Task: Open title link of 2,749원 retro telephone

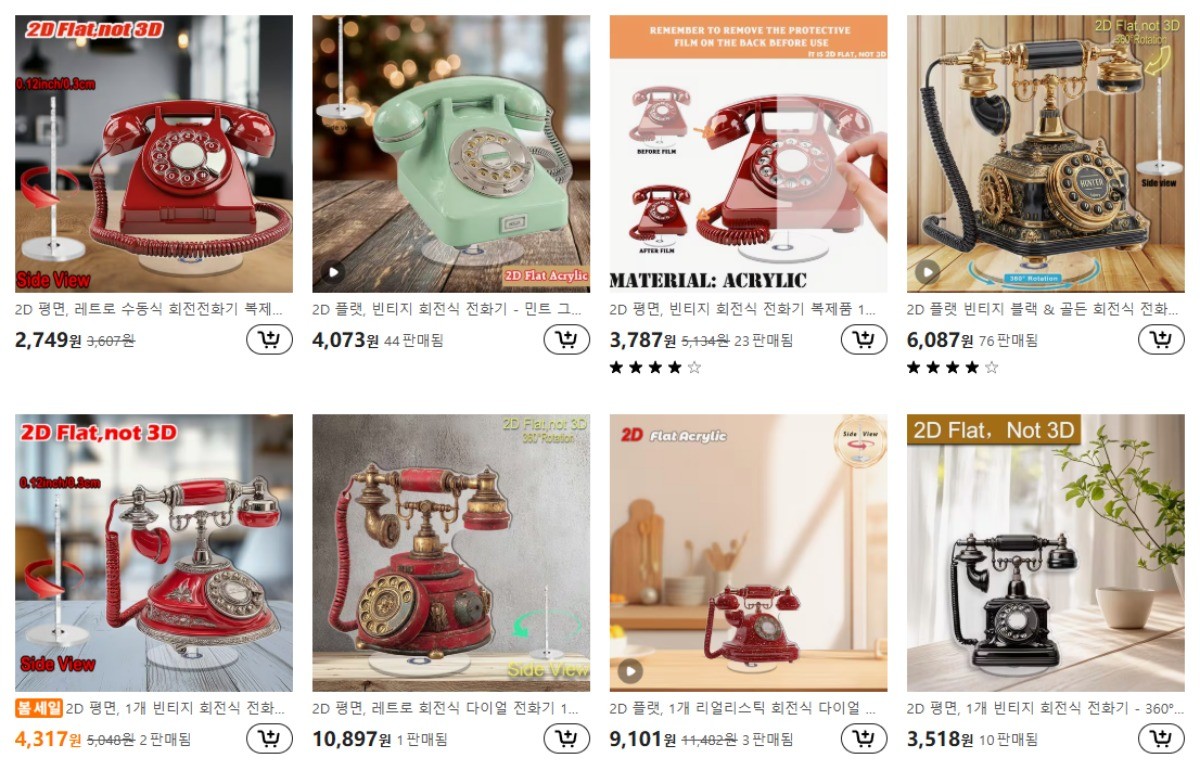Action: click(x=149, y=310)
